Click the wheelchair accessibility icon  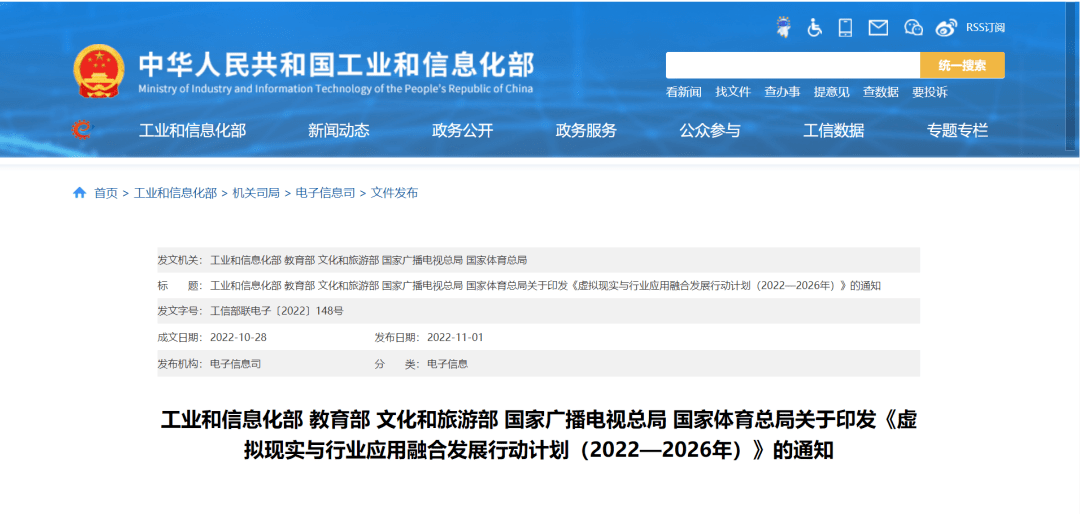point(815,28)
